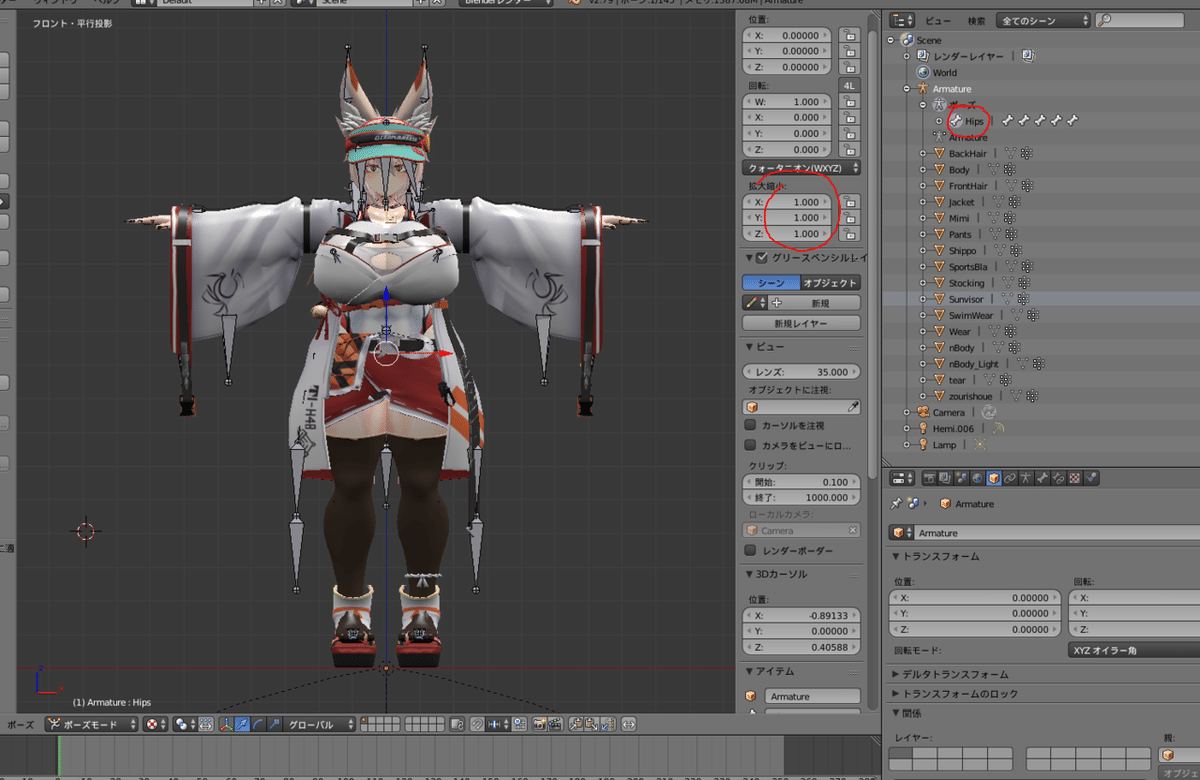Screen dimensions: 1200x780
Task: Click the pivot point selector icon
Action: coord(154,724)
